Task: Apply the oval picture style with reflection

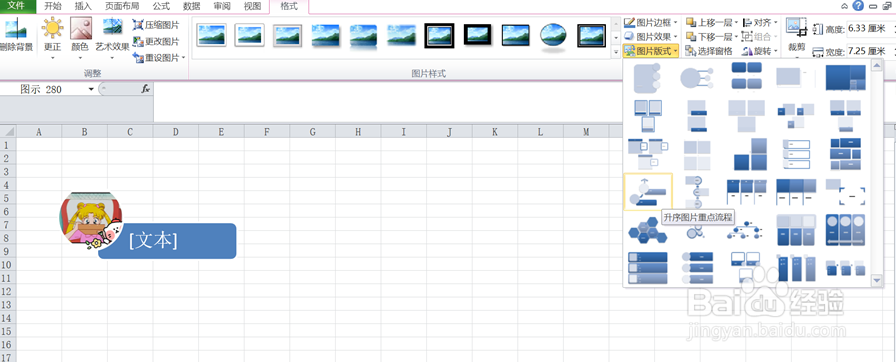Action: tap(553, 37)
